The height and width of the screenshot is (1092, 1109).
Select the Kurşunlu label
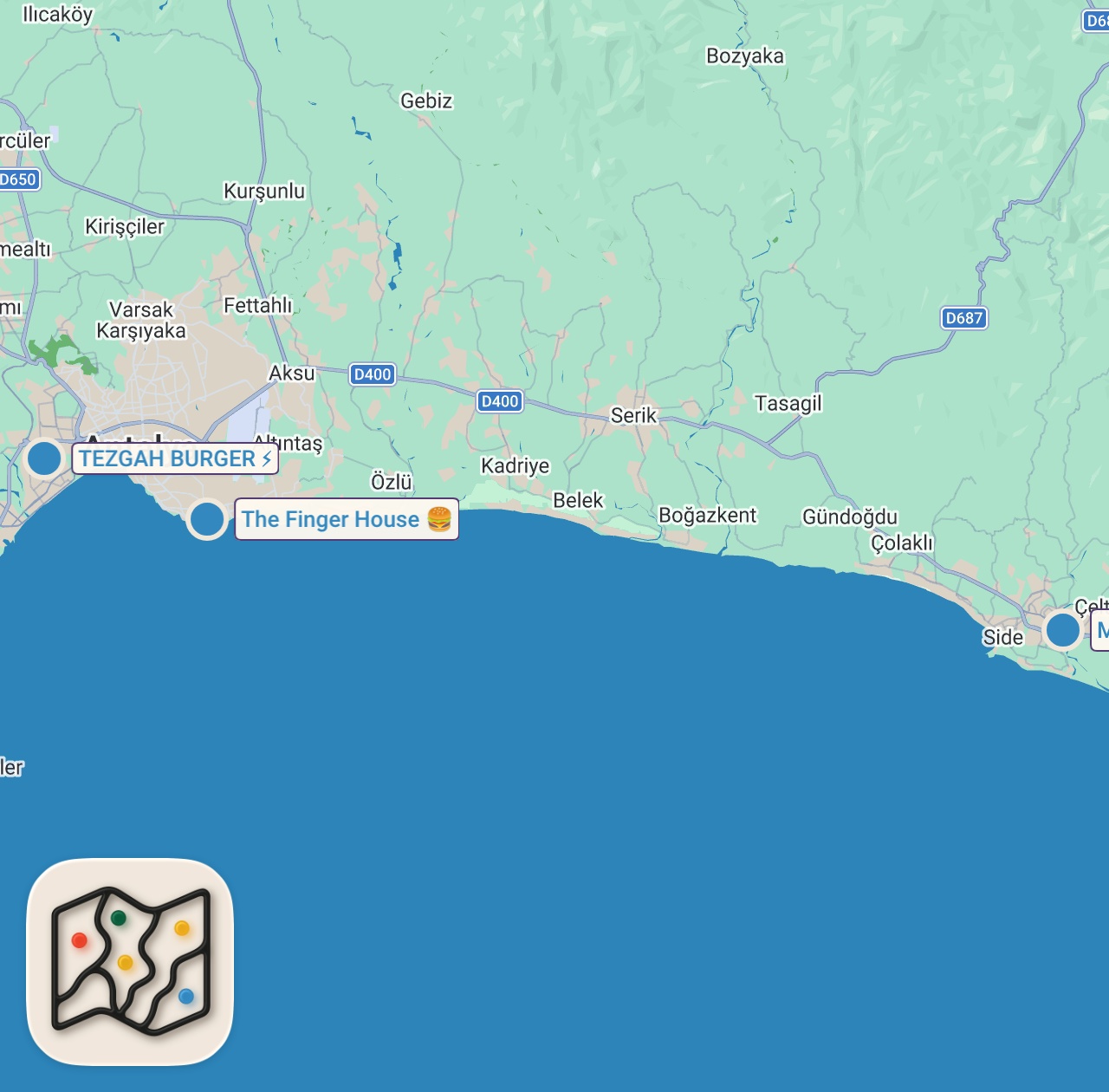click(x=264, y=192)
